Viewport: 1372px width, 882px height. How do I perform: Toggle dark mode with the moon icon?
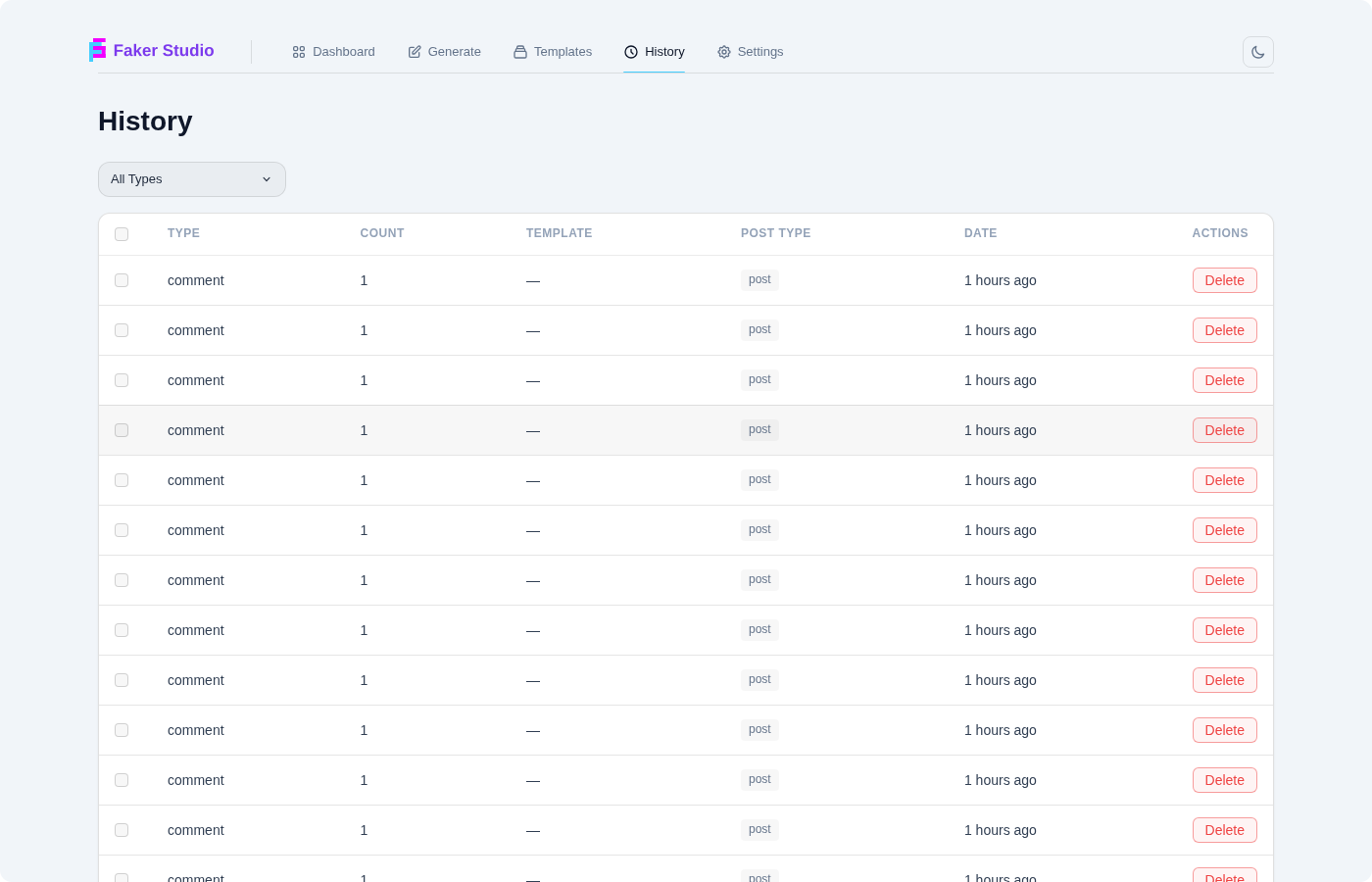(1258, 52)
